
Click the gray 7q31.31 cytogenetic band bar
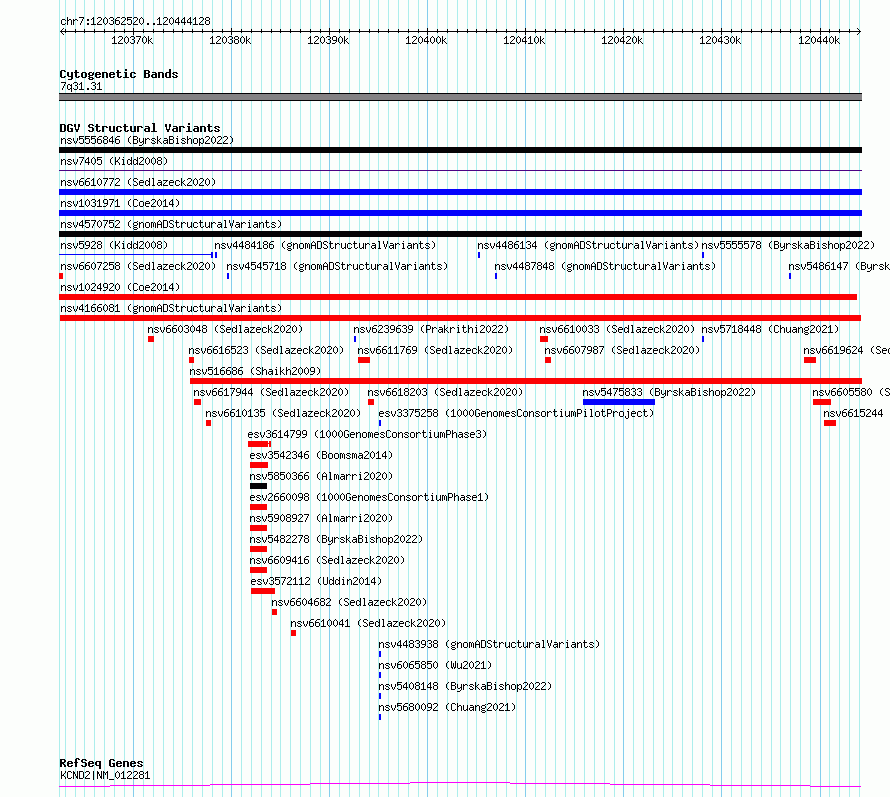[460, 97]
